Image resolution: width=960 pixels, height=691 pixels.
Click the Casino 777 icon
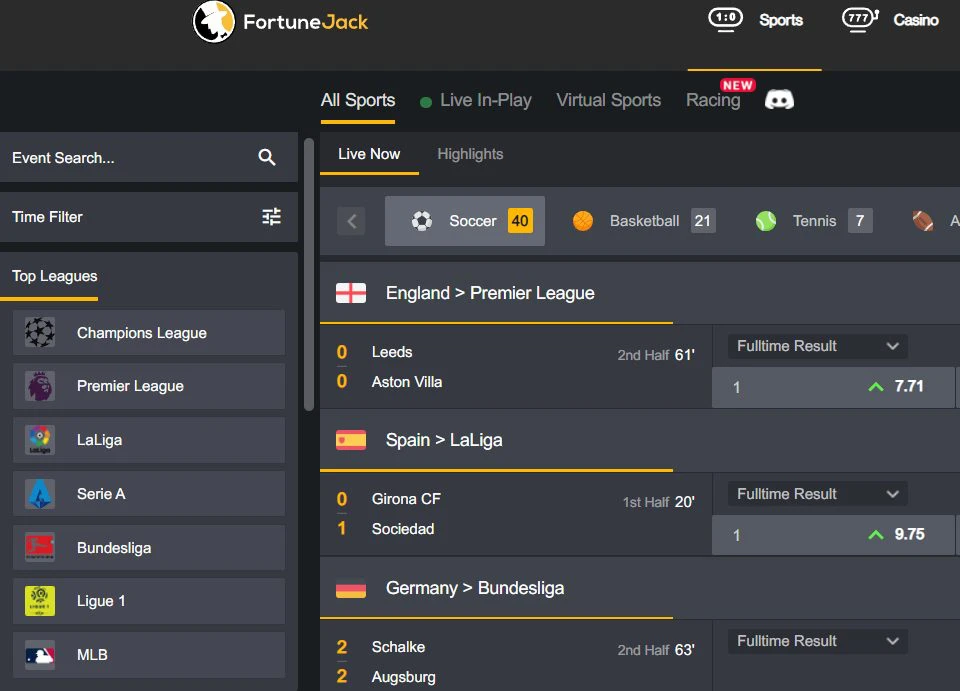[860, 19]
